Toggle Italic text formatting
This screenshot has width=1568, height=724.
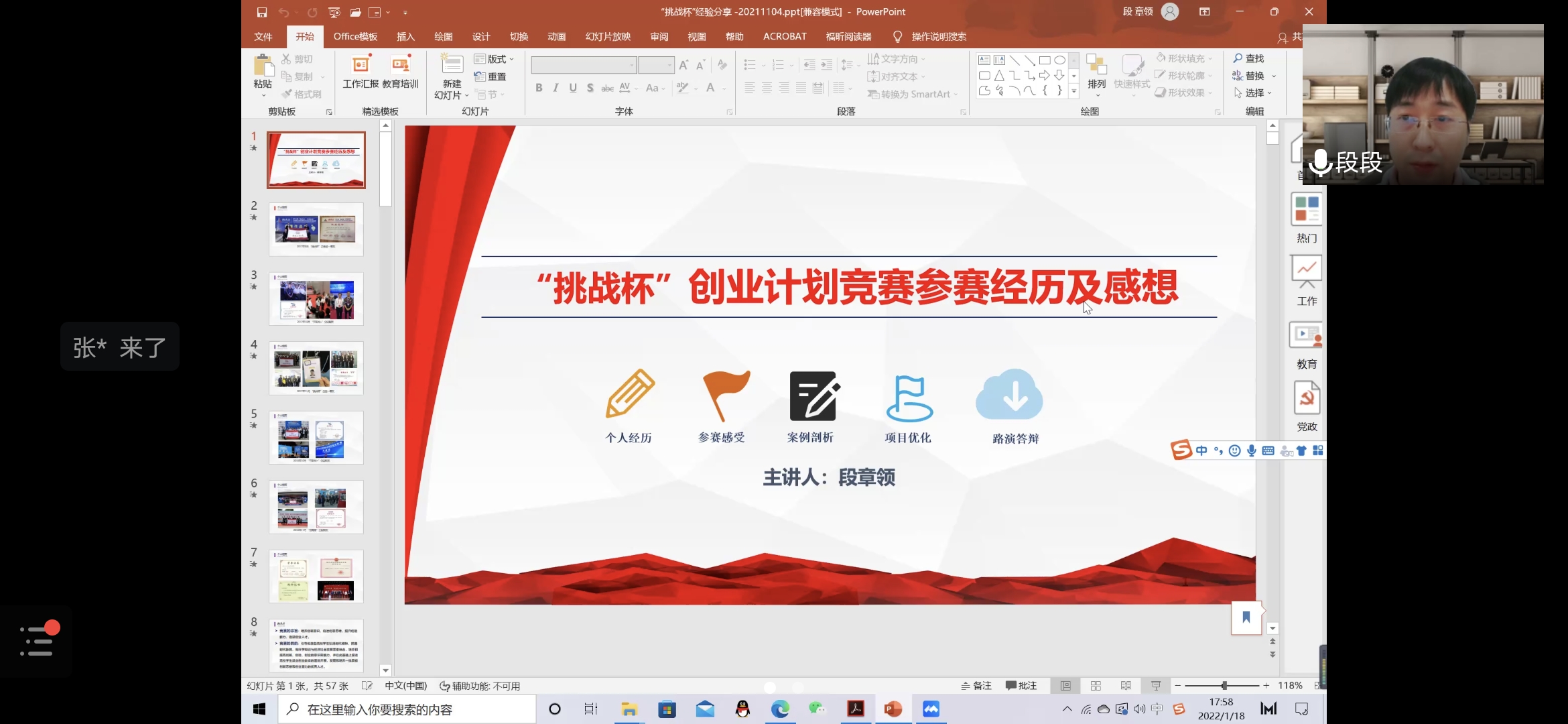click(x=556, y=88)
